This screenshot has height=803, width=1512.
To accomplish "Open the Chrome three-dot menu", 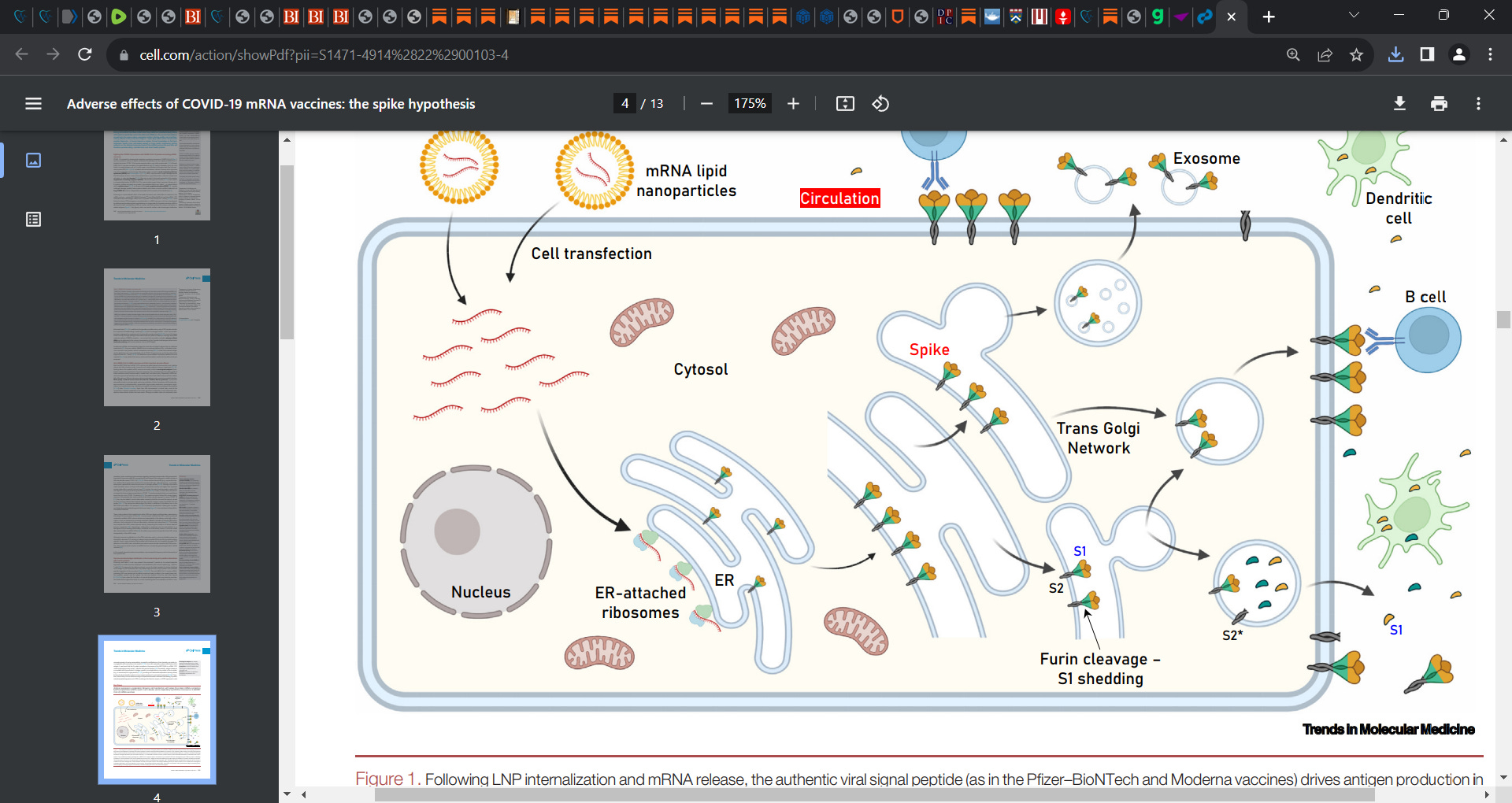I will point(1491,54).
